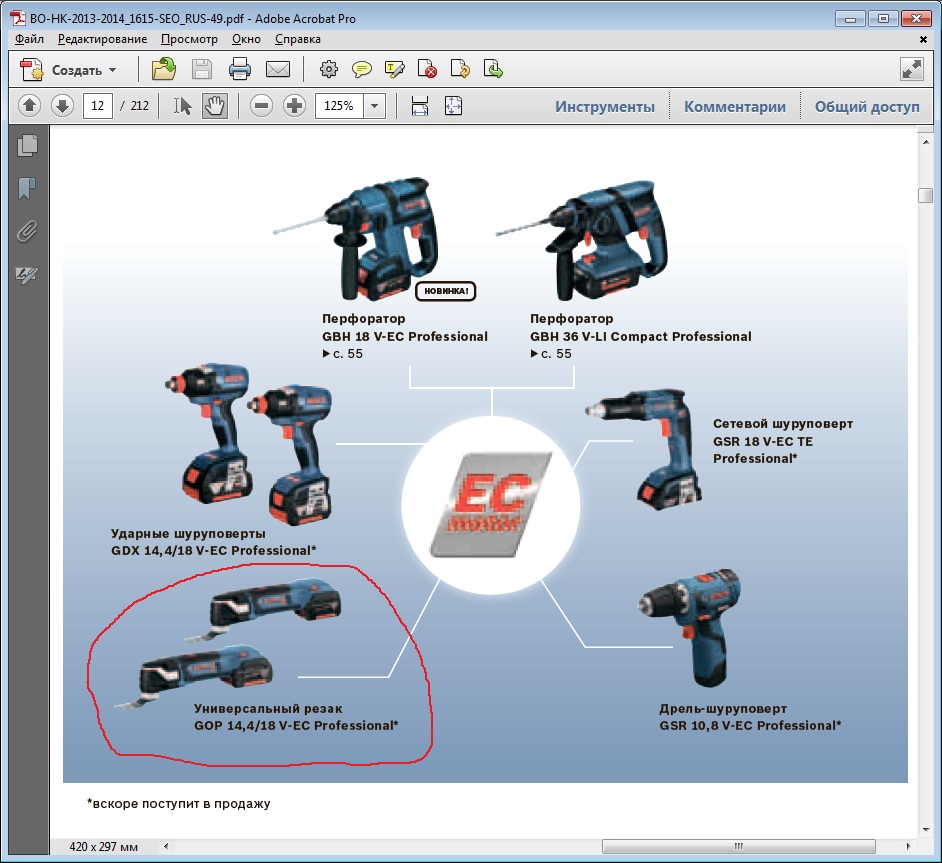Open the Справка menu

[x=297, y=39]
